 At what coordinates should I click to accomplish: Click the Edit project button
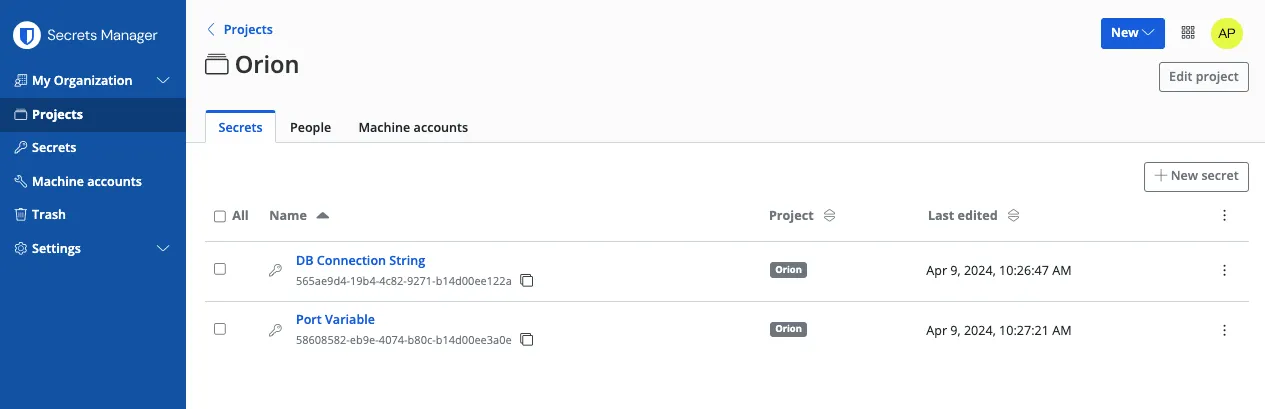pos(1203,77)
